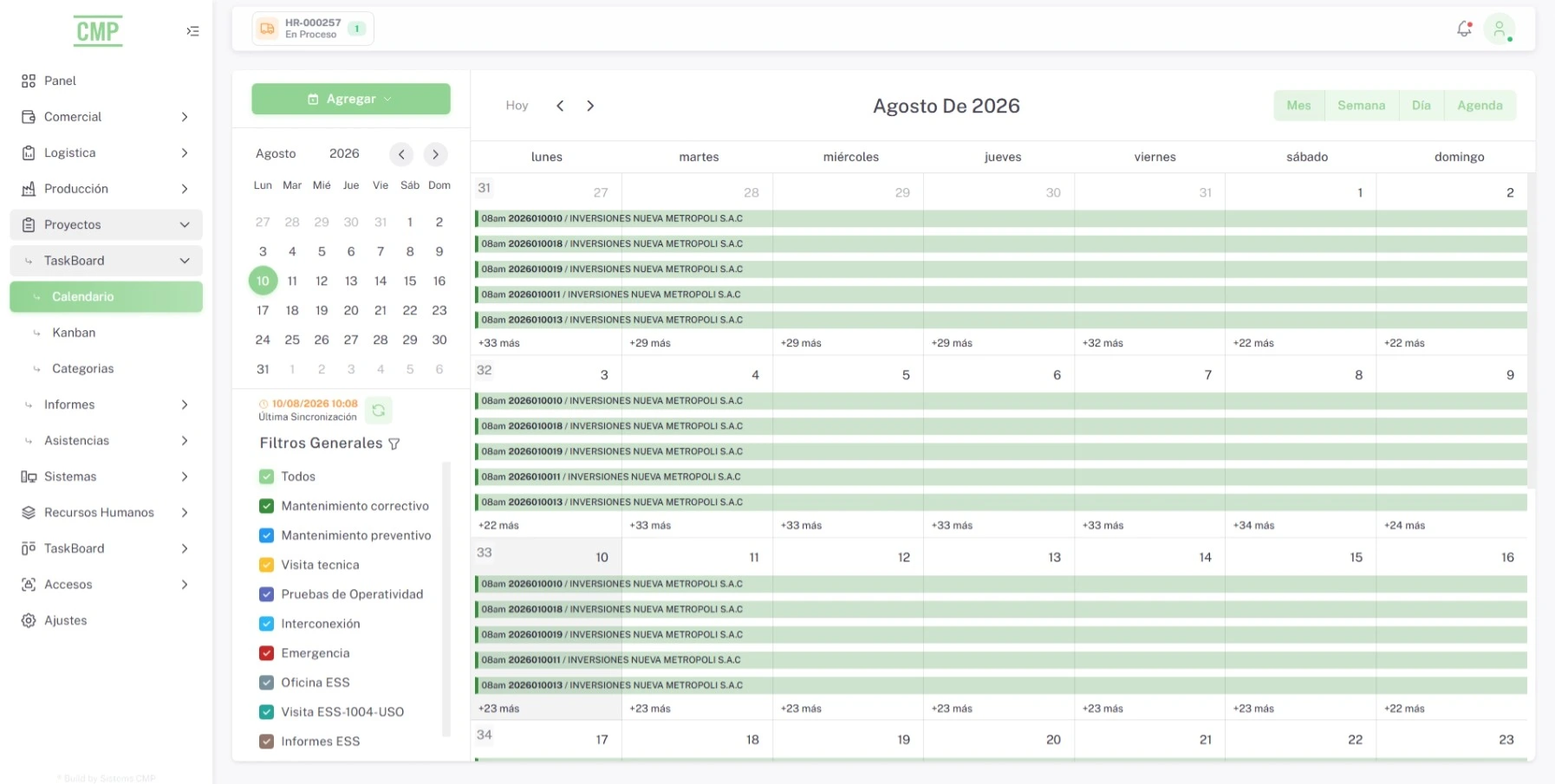Expand the Sistemas menu chevron
Viewport: 1555px width, 784px height.
pyautogui.click(x=185, y=476)
